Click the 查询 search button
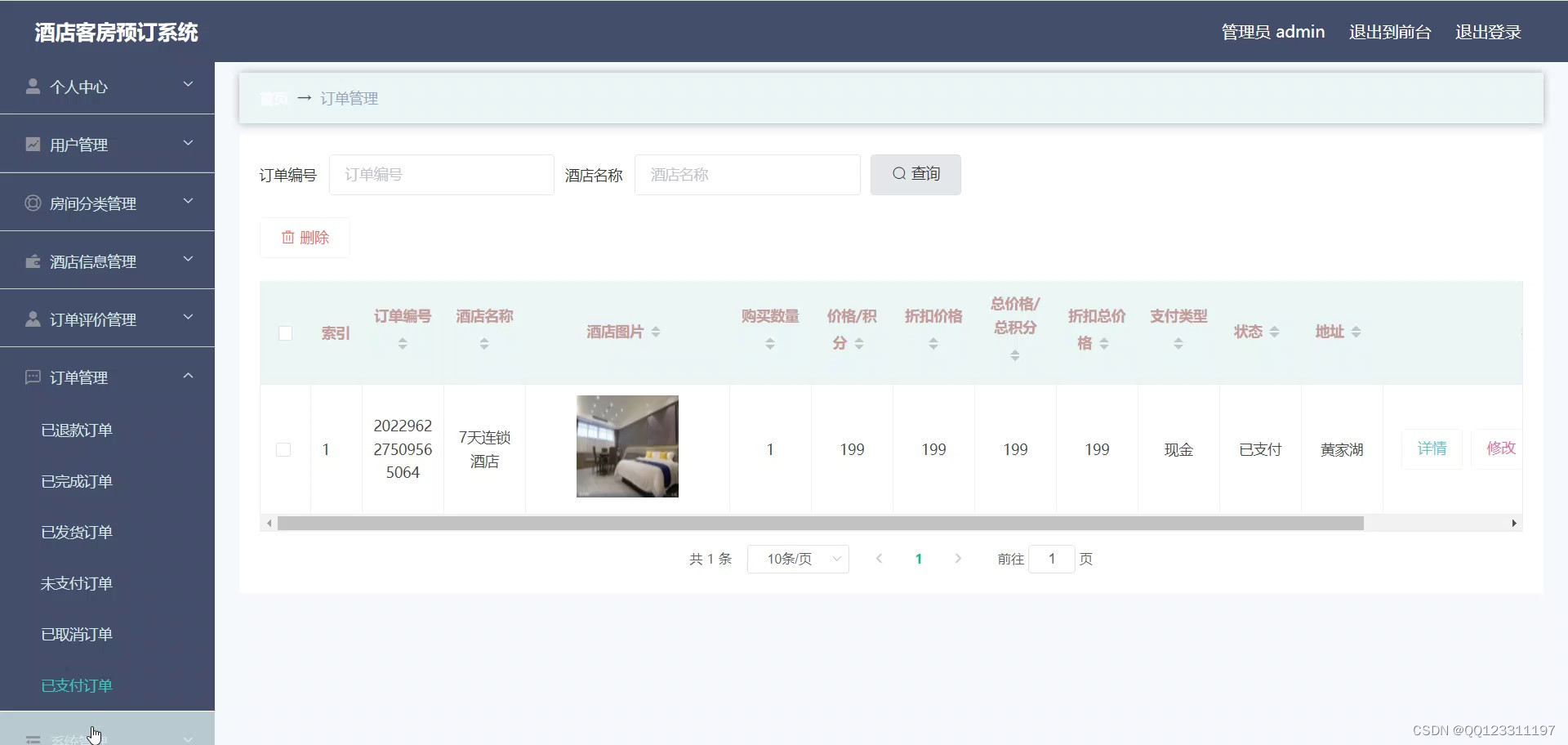This screenshot has width=1568, height=745. point(915,174)
